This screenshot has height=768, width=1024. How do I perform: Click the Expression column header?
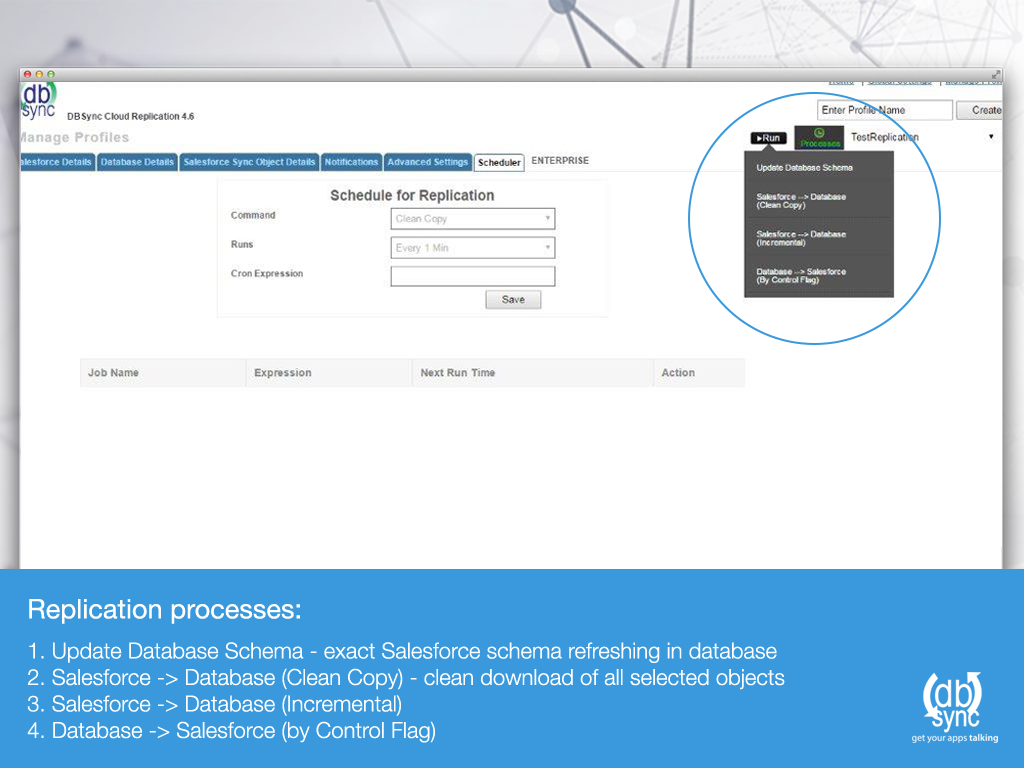click(329, 373)
